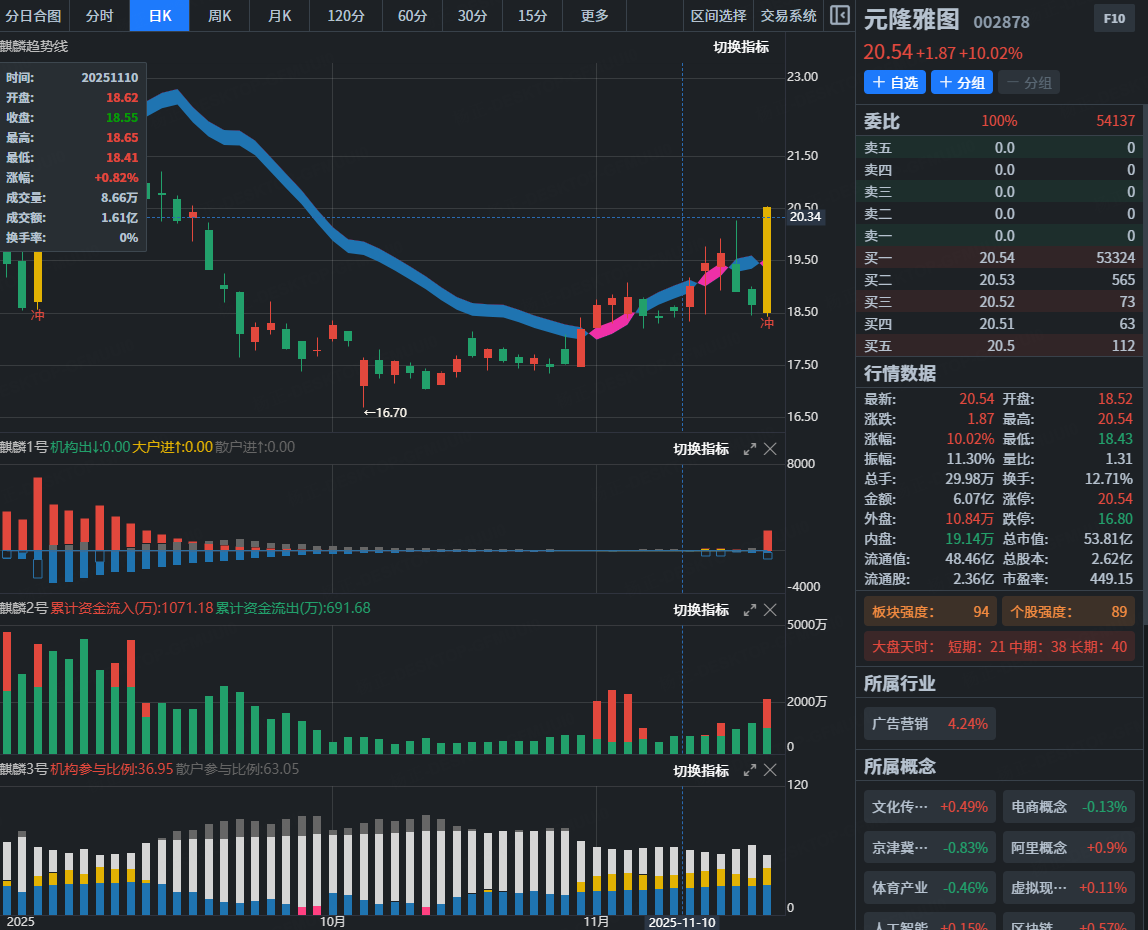The image size is (1148, 930).
Task: Close the 麒麟3号 indicator panel
Action: coord(770,770)
